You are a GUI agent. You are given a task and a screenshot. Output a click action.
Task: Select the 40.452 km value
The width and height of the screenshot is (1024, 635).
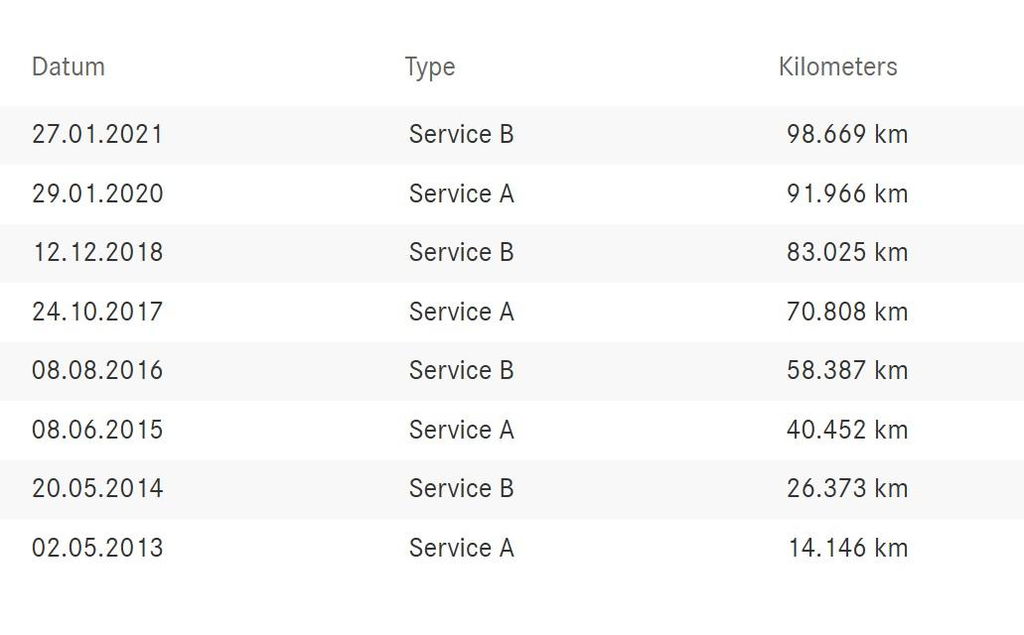coord(847,429)
